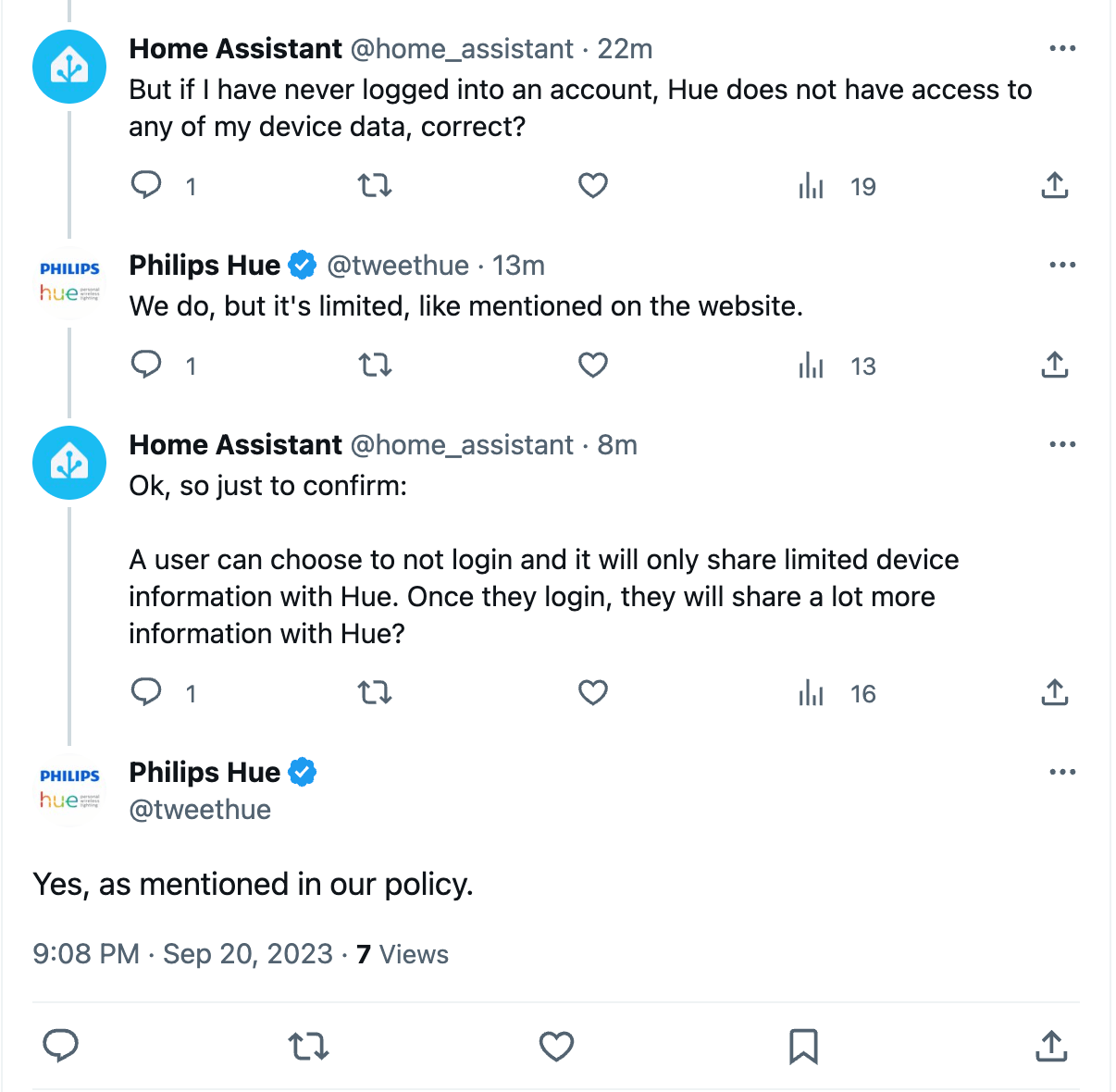
Task: Open more options on 13m Hue tweet
Action: (x=1062, y=265)
